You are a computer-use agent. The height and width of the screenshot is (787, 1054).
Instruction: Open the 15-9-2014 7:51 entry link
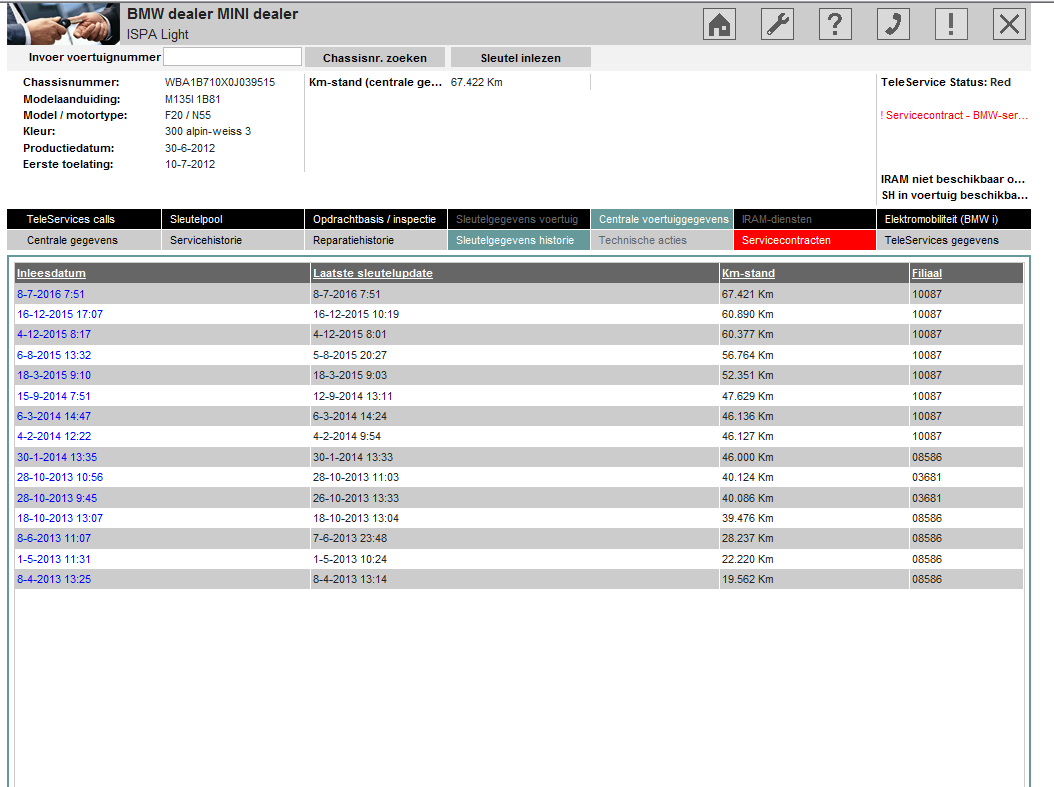[x=54, y=396]
